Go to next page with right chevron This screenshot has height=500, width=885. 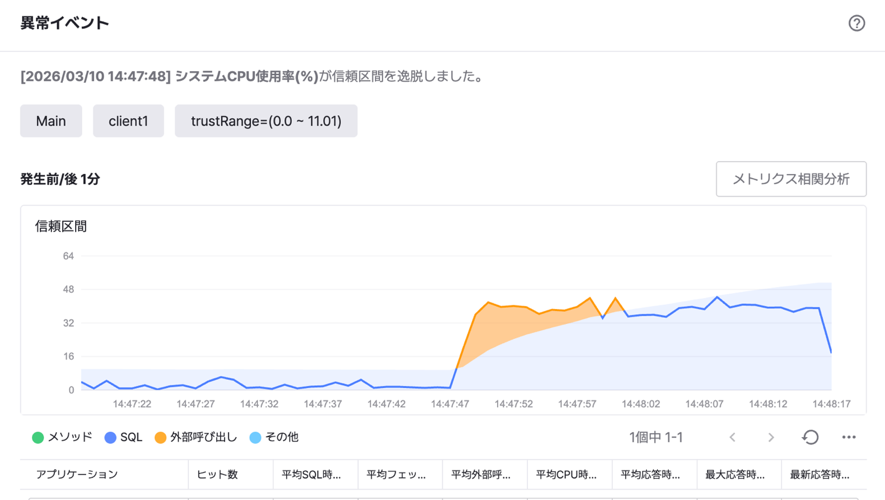coord(771,437)
